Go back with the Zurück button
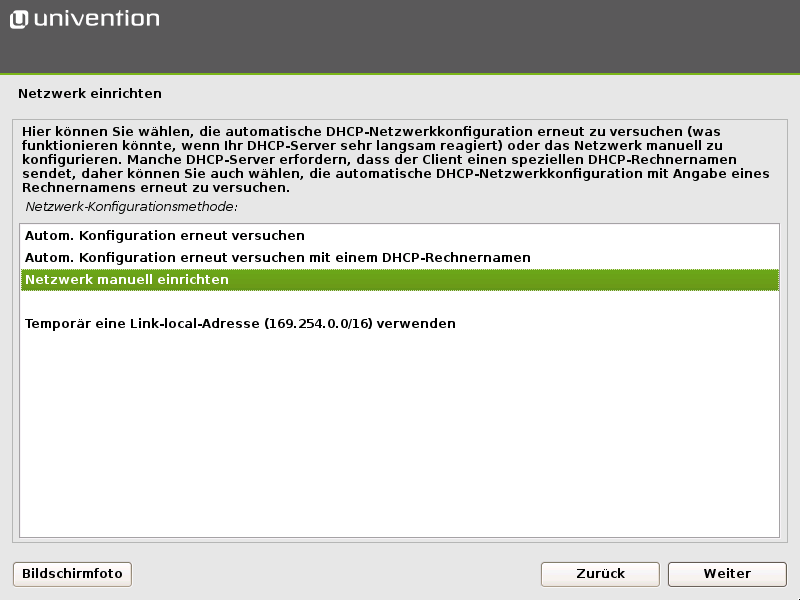This screenshot has width=800, height=600. (600, 574)
